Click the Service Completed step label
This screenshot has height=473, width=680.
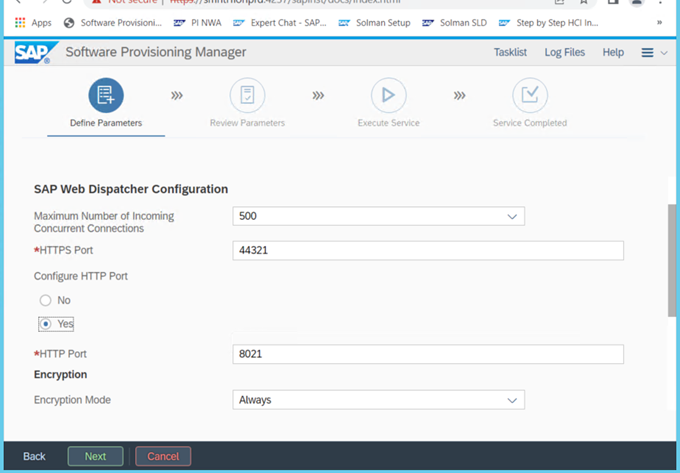pos(530,123)
